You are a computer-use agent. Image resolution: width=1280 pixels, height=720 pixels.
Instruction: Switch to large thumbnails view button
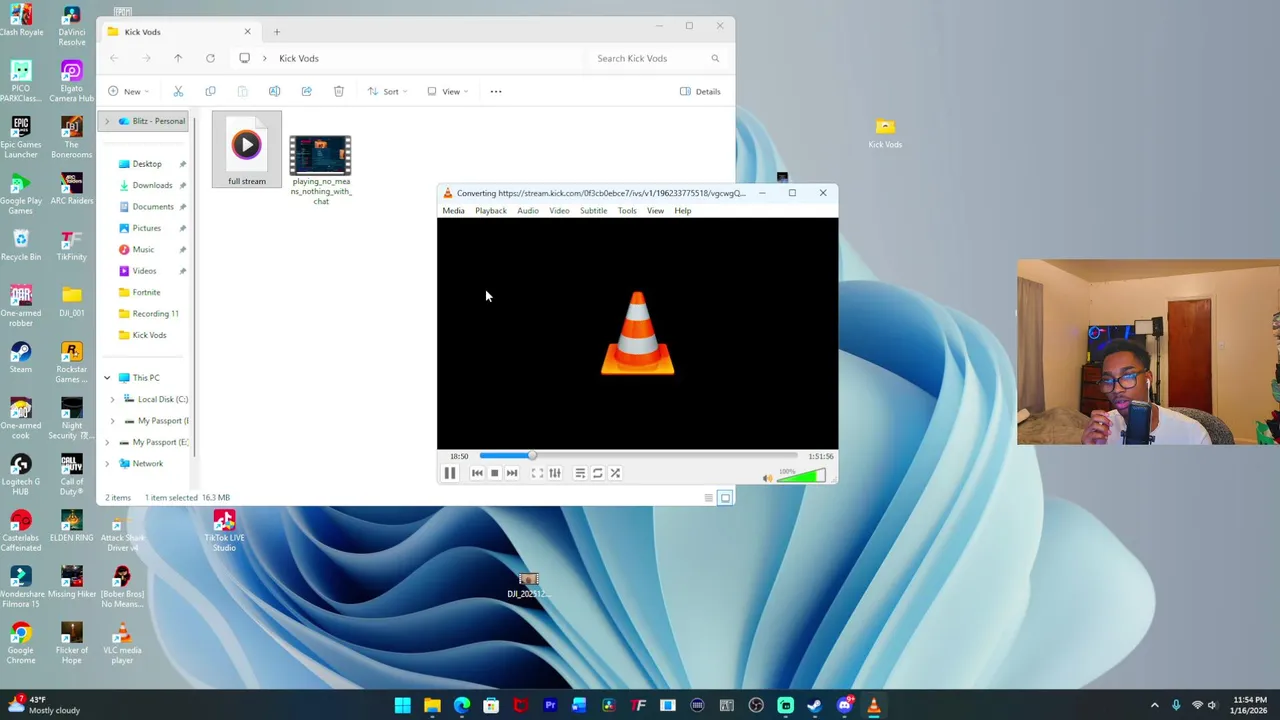point(726,498)
